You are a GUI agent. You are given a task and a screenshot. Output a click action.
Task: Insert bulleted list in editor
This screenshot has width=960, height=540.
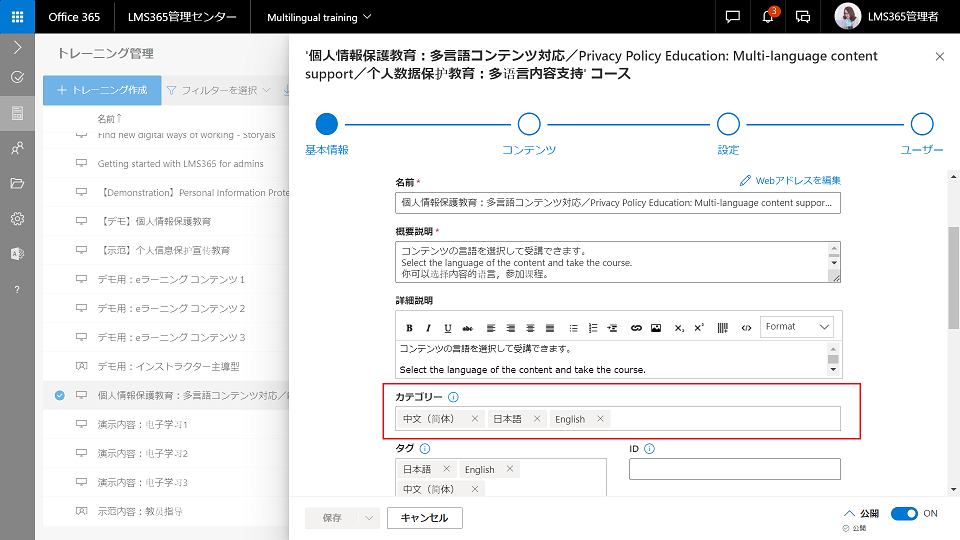pyautogui.click(x=573, y=328)
